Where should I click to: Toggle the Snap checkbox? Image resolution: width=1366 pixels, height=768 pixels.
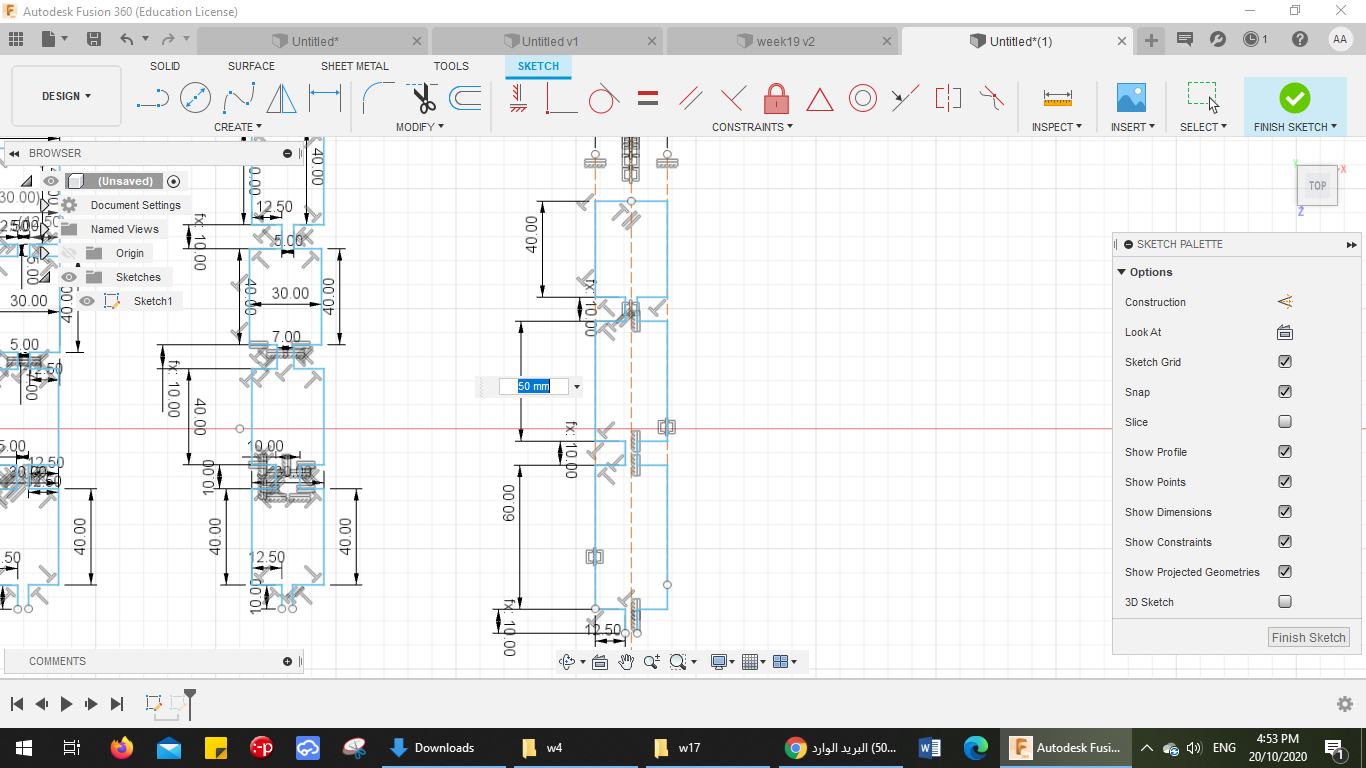tap(1285, 392)
